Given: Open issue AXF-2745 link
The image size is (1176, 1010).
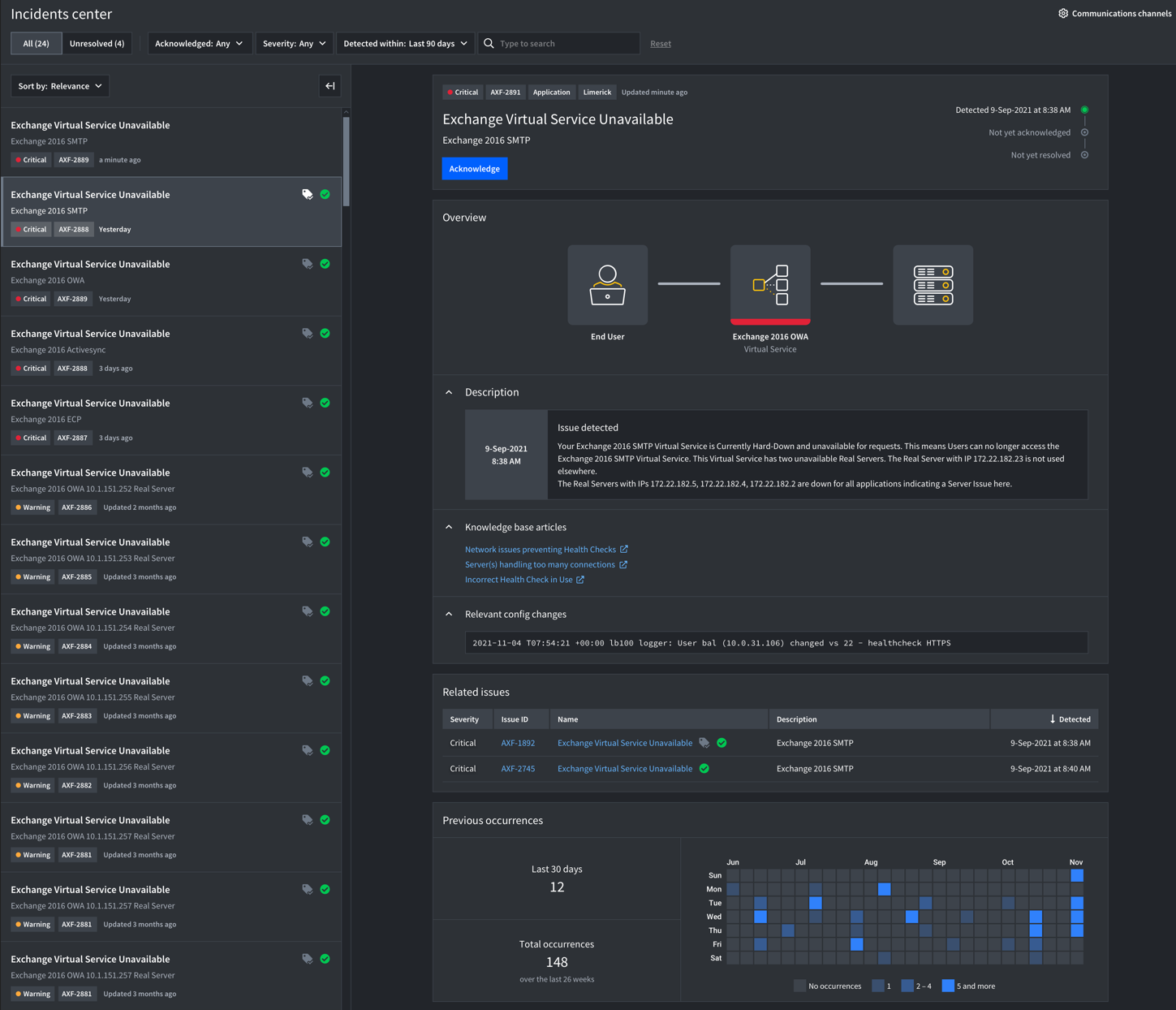Looking at the screenshot, I should [518, 769].
